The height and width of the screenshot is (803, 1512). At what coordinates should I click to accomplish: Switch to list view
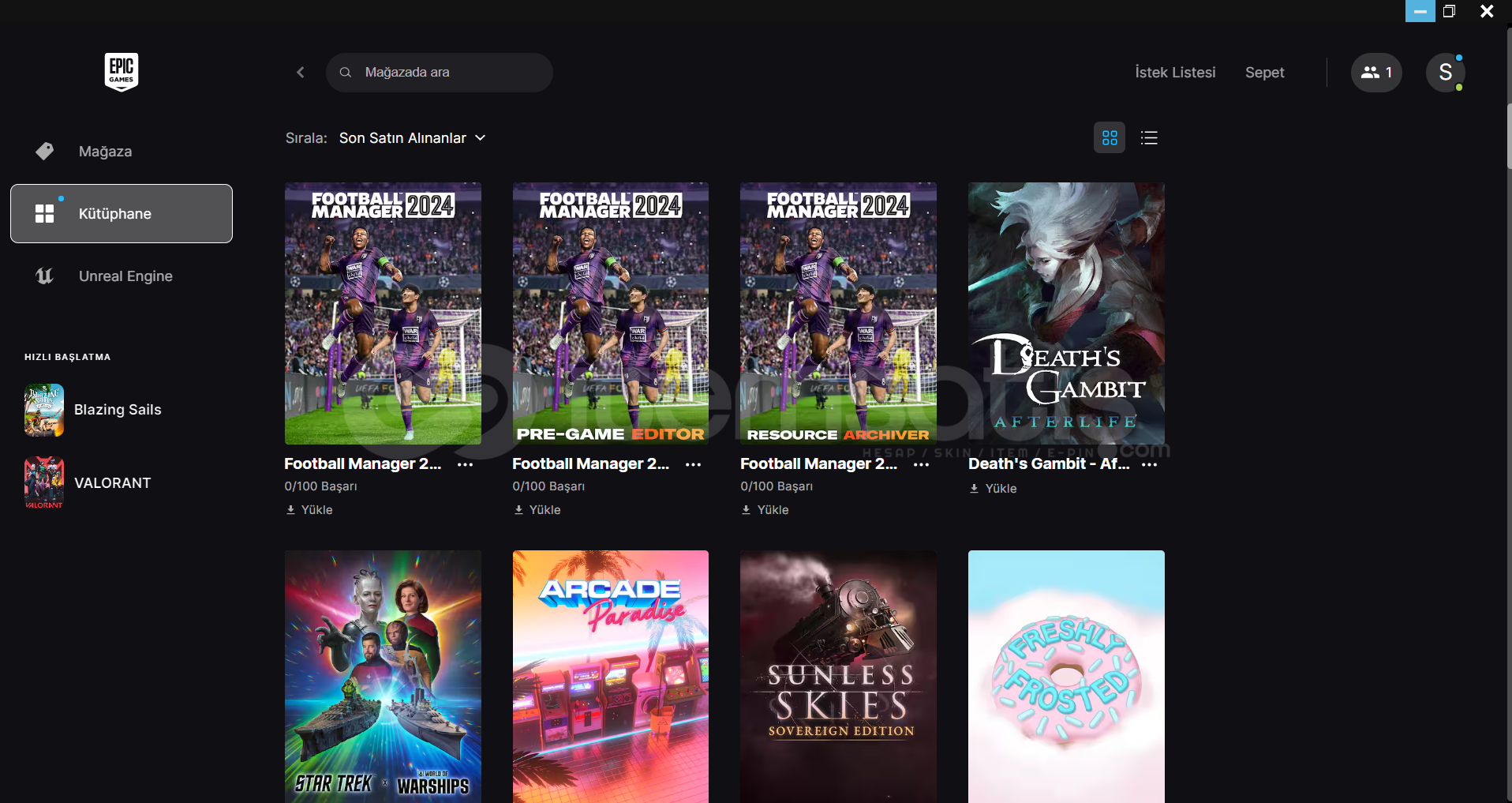[1149, 138]
